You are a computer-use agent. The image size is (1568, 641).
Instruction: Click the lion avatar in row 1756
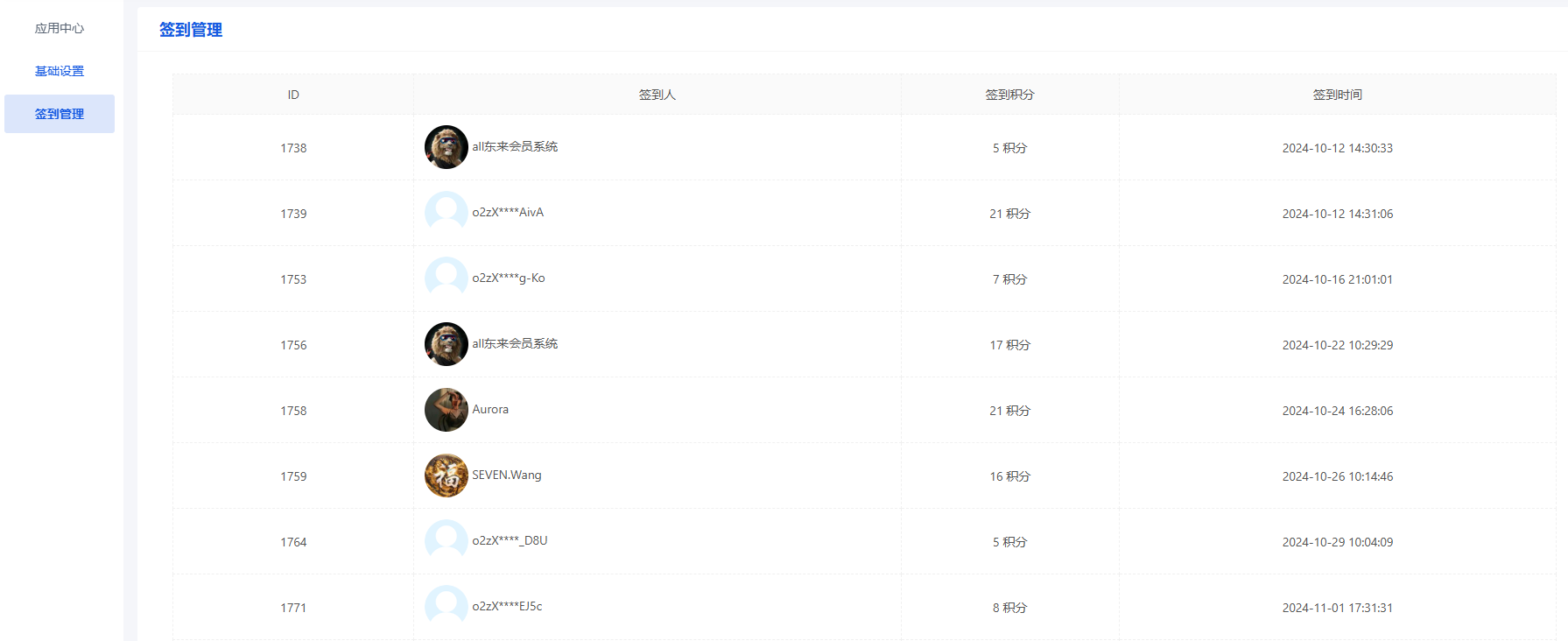pos(446,344)
